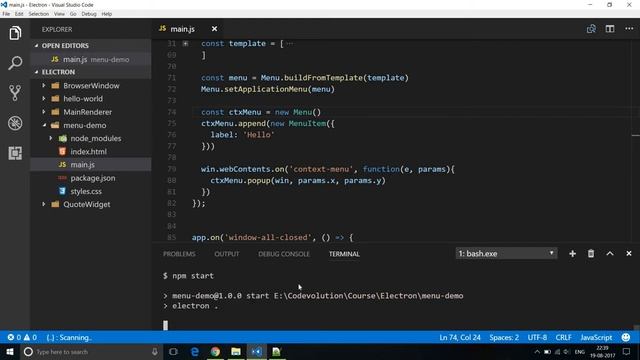Open the Source Control view

click(x=15, y=93)
